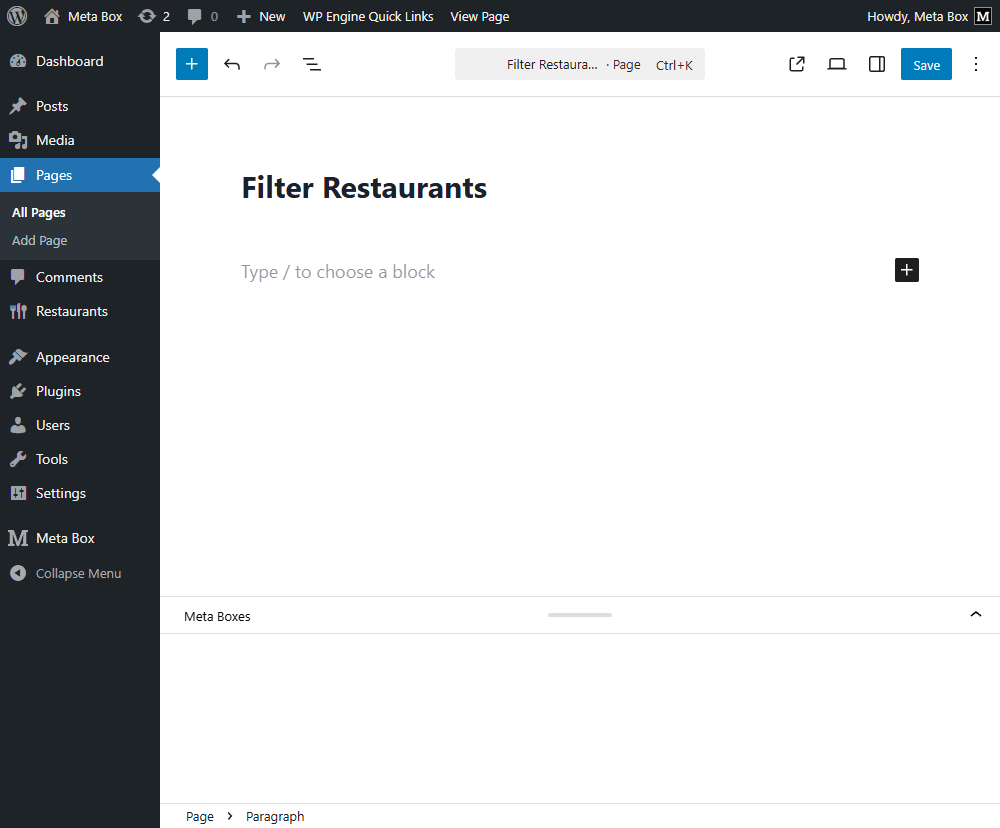Image resolution: width=1000 pixels, height=828 pixels.
Task: Open the New menu in the admin bar
Action: click(x=260, y=15)
